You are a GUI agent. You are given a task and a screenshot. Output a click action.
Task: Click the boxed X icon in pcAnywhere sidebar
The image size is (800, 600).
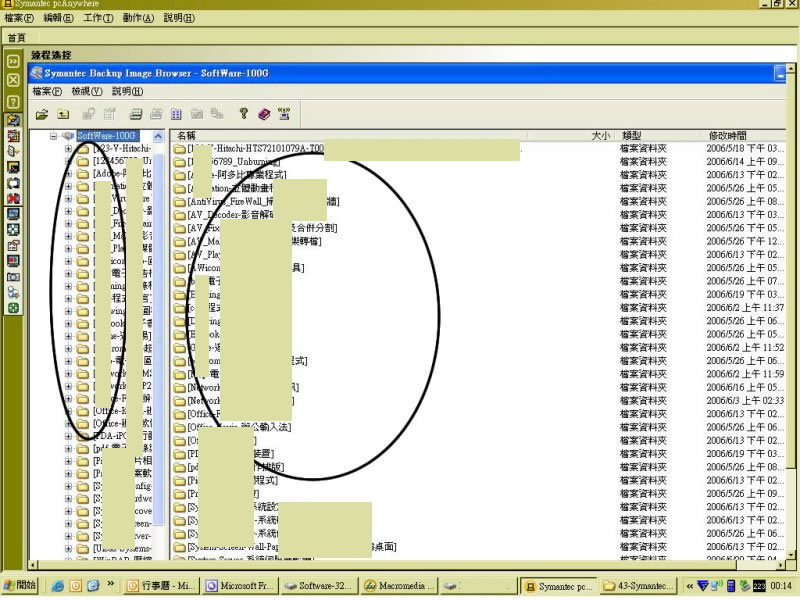(13, 81)
